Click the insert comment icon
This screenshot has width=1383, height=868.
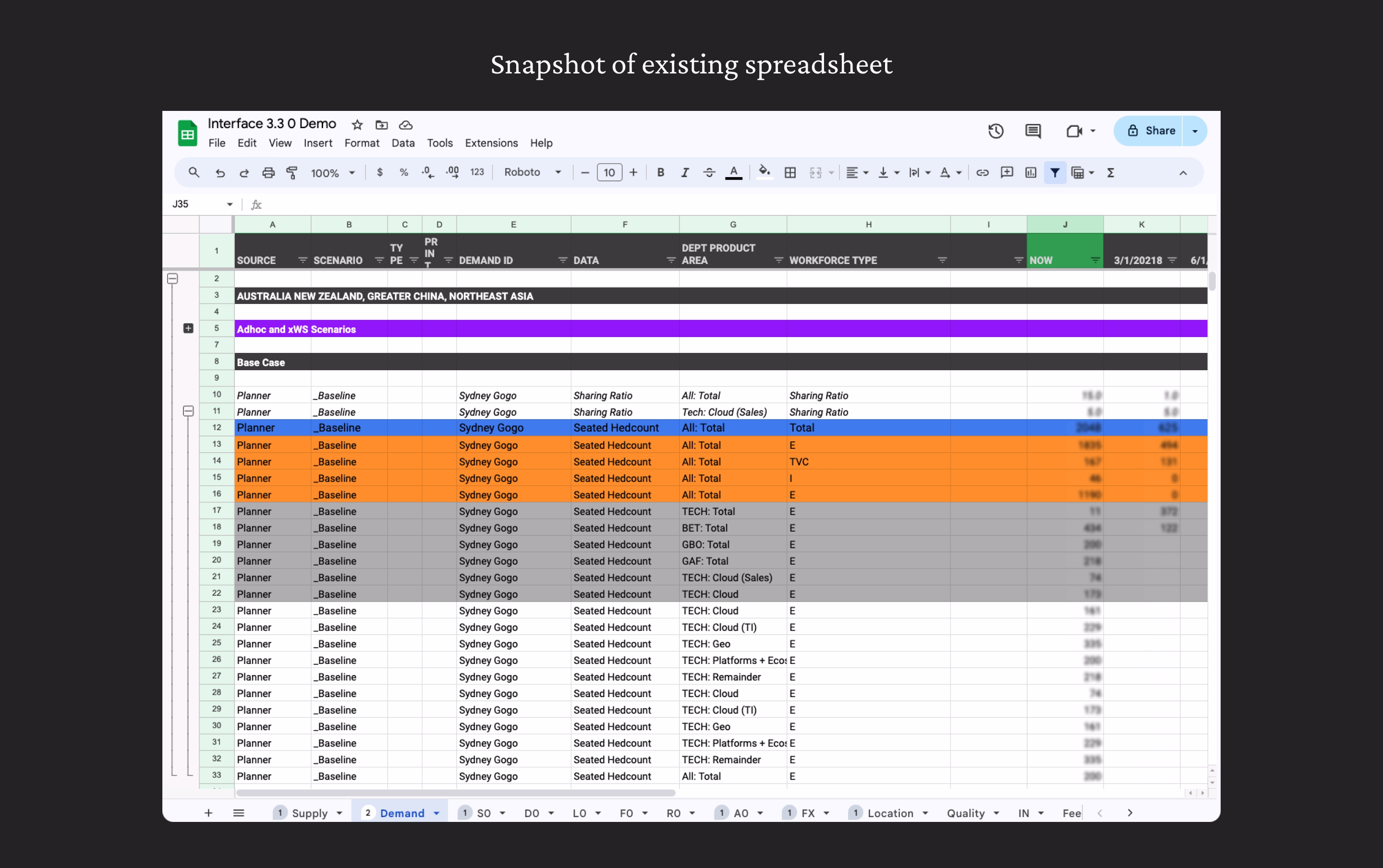point(1007,172)
